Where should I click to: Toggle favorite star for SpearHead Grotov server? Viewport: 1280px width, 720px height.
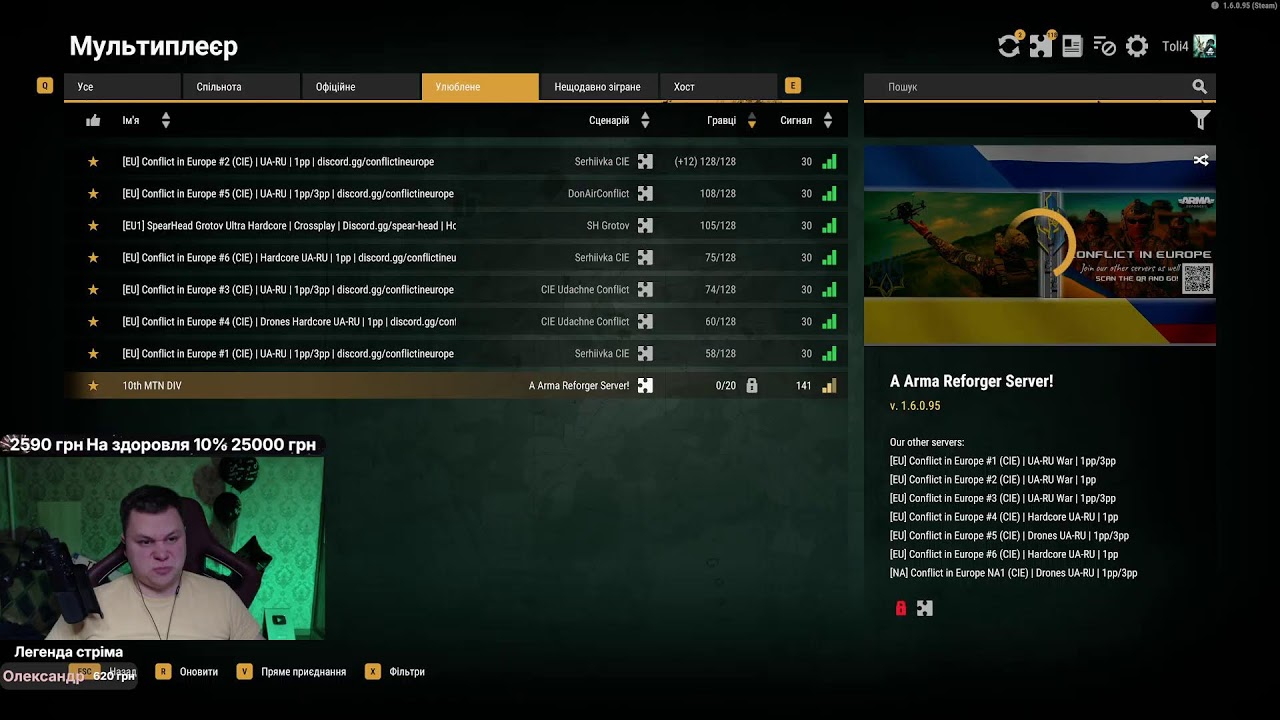tap(93, 226)
